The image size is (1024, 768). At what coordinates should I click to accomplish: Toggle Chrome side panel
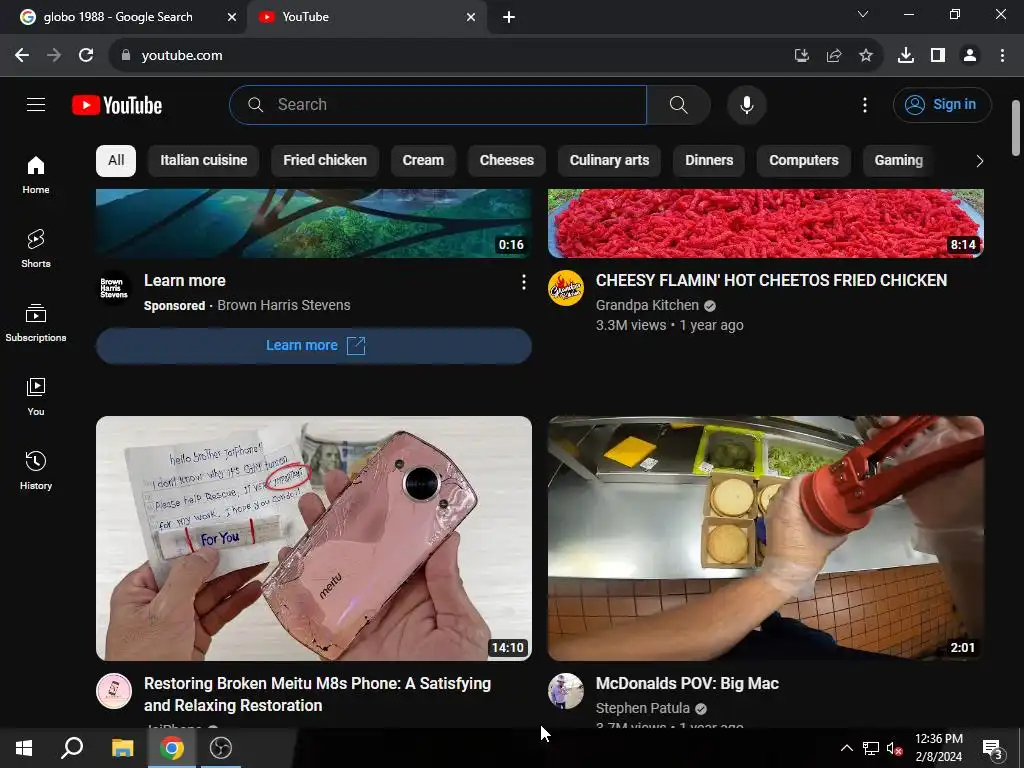click(x=938, y=56)
